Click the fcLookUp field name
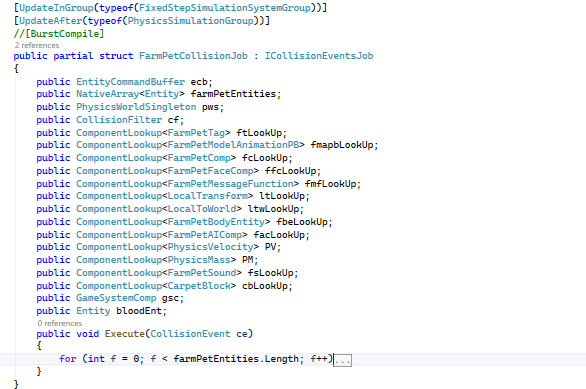The width and height of the screenshot is (586, 389). [265, 158]
